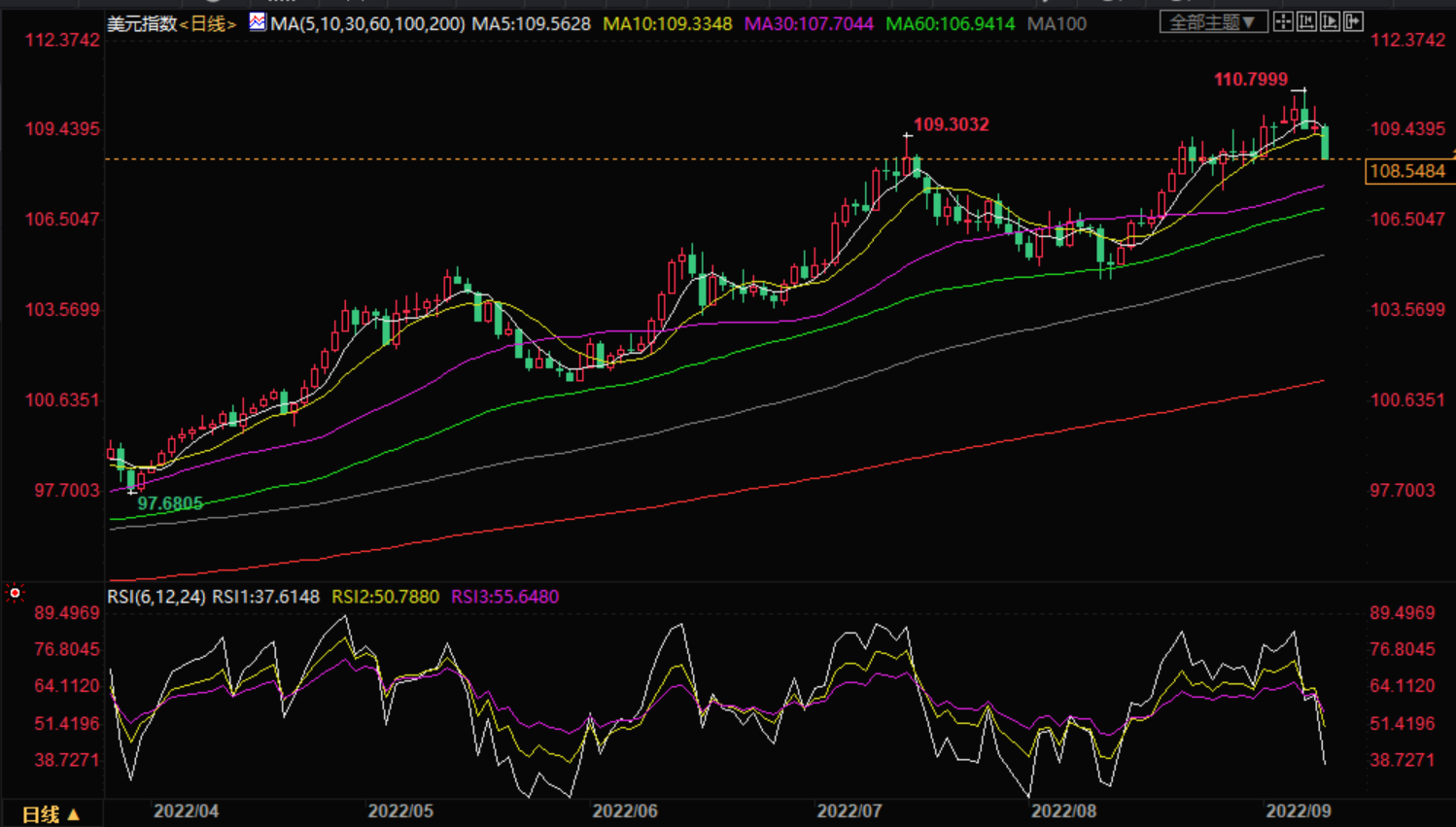Click the jump-to-start chart range icon
The image size is (1456, 827).
pyautogui.click(x=1306, y=21)
